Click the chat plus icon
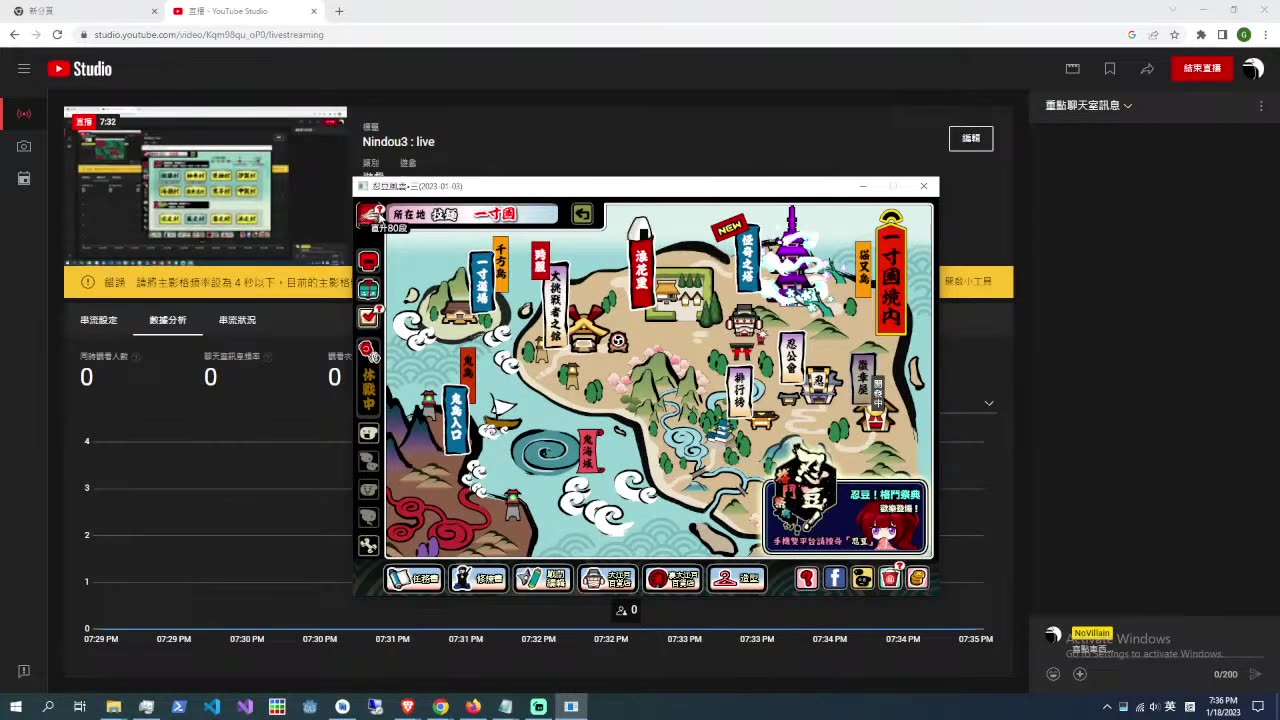The width and height of the screenshot is (1280, 720). (x=1080, y=674)
